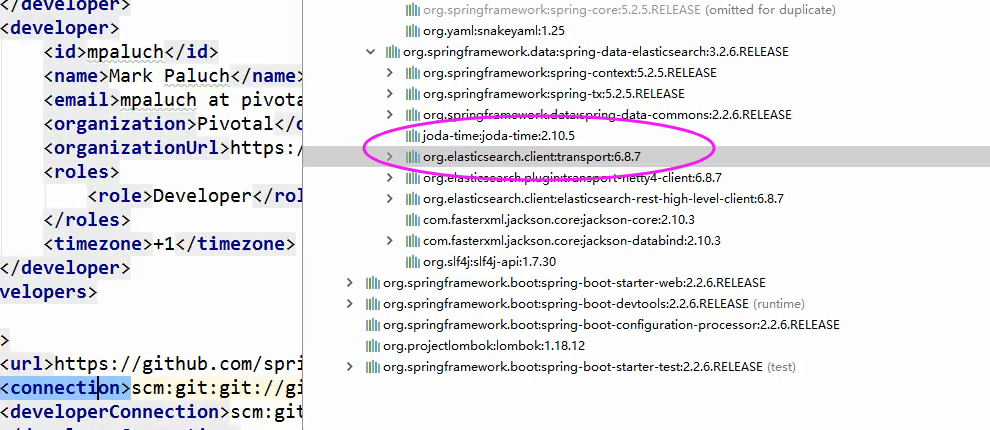Expand the spring-boot-starter-web:2.2.6.RELEASE dependency
This screenshot has width=990, height=430.
click(350, 282)
